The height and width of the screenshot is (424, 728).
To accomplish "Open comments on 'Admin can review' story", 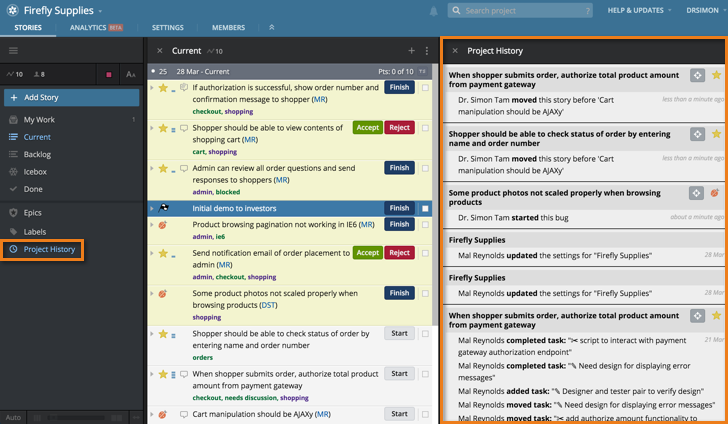I will pos(184,168).
